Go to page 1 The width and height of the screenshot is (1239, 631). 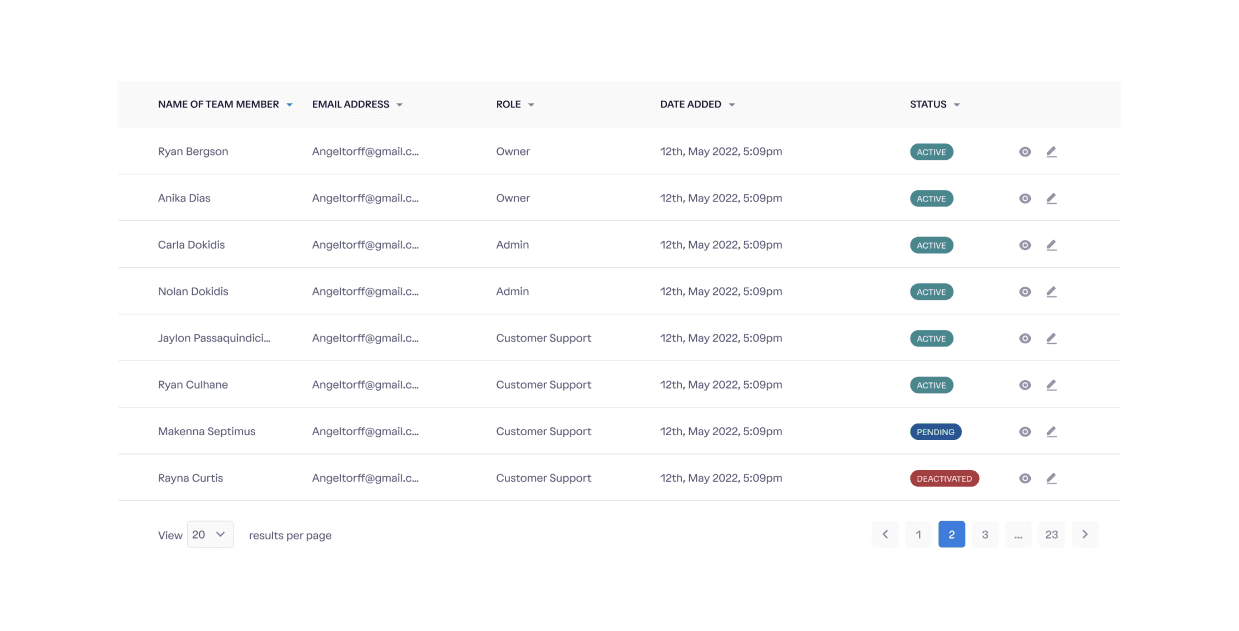pos(918,535)
